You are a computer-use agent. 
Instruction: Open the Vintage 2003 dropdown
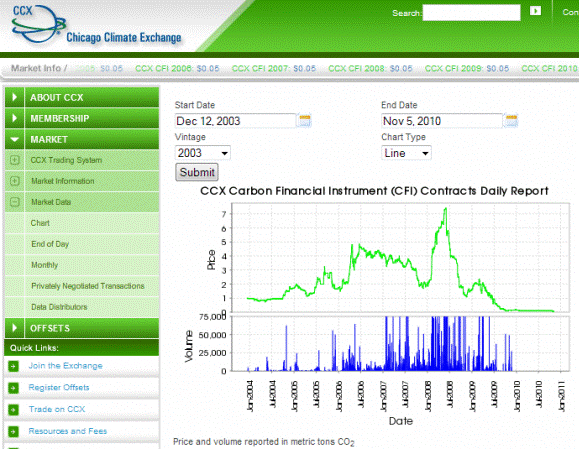[x=202, y=153]
